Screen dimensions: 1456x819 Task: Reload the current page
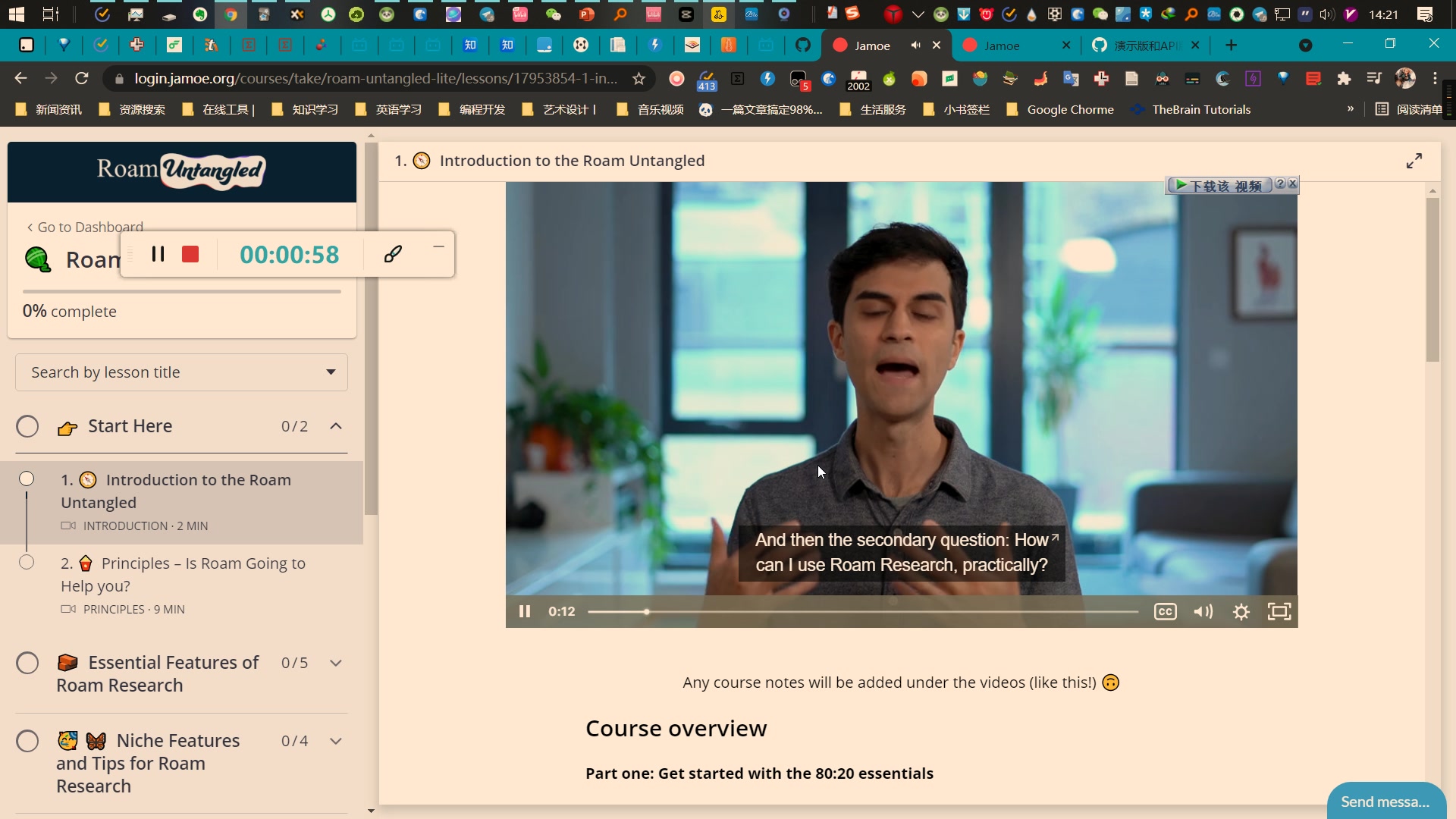(x=82, y=78)
